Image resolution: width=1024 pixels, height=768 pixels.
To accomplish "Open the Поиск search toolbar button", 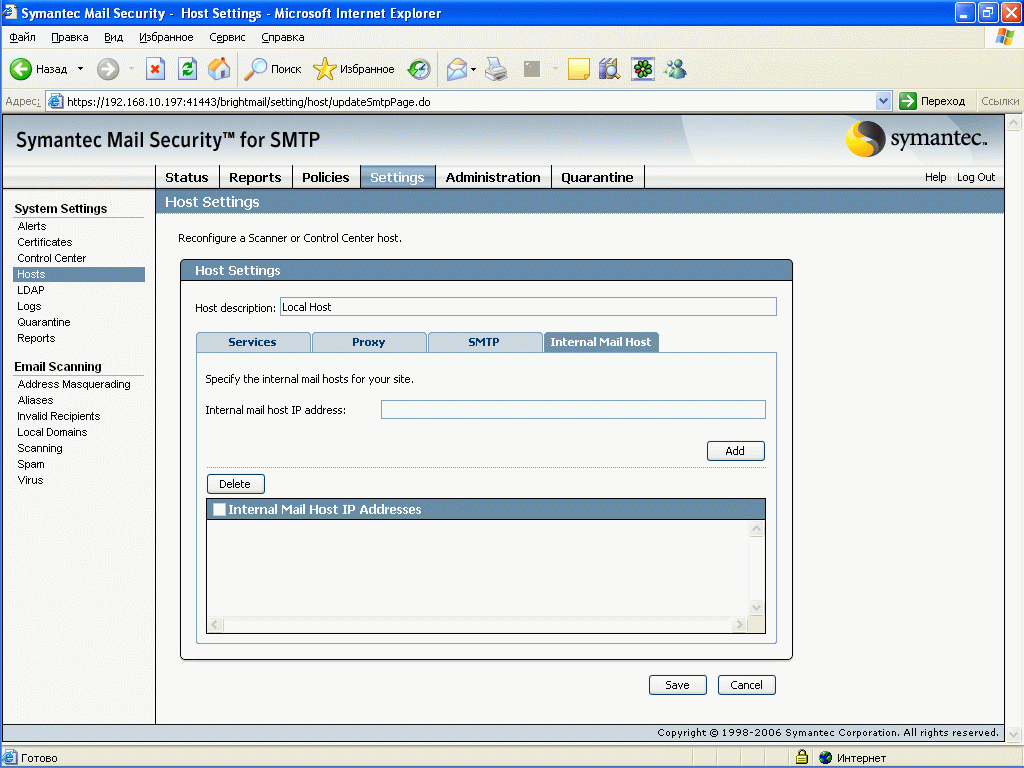I will pyautogui.click(x=272, y=69).
